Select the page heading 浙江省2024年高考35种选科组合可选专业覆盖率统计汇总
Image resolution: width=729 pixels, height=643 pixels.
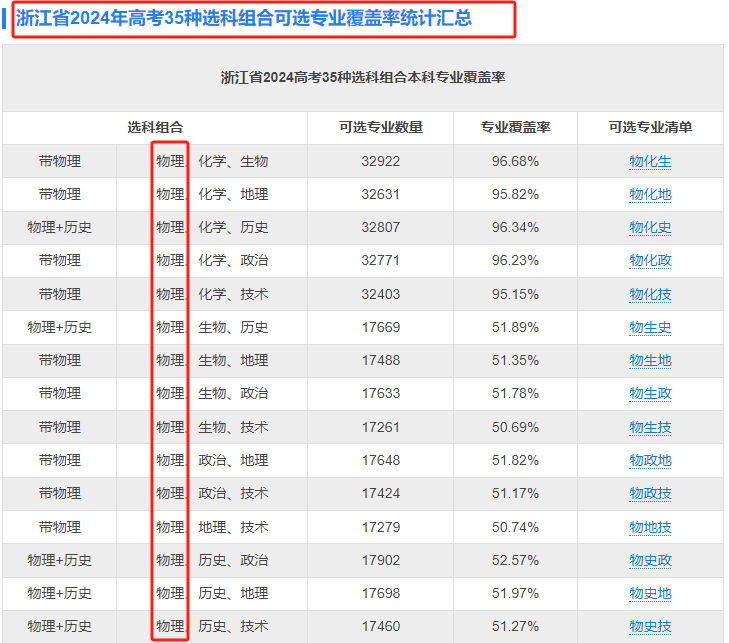(x=244, y=19)
